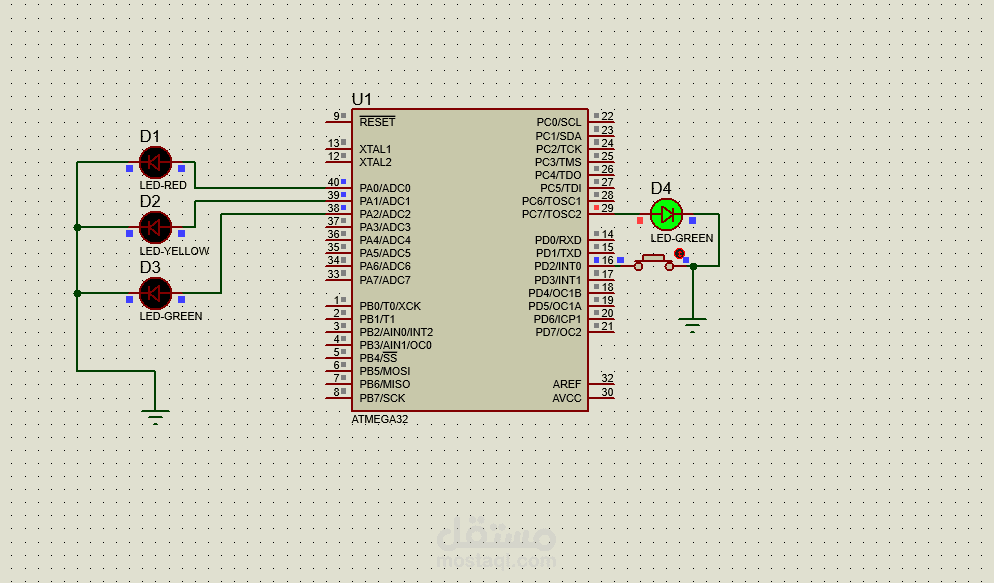
Task: Click the PA0/ADC0 pin label
Action: 385,188
